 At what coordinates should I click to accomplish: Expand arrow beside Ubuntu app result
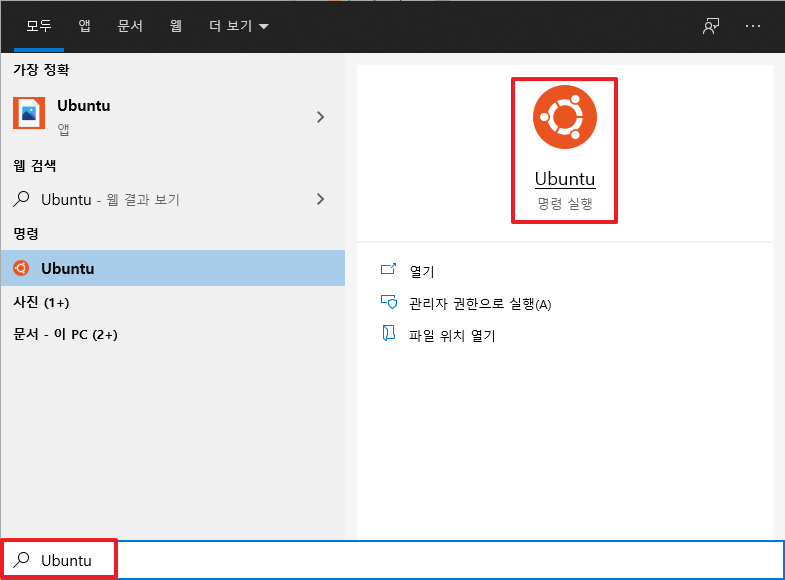tap(320, 117)
